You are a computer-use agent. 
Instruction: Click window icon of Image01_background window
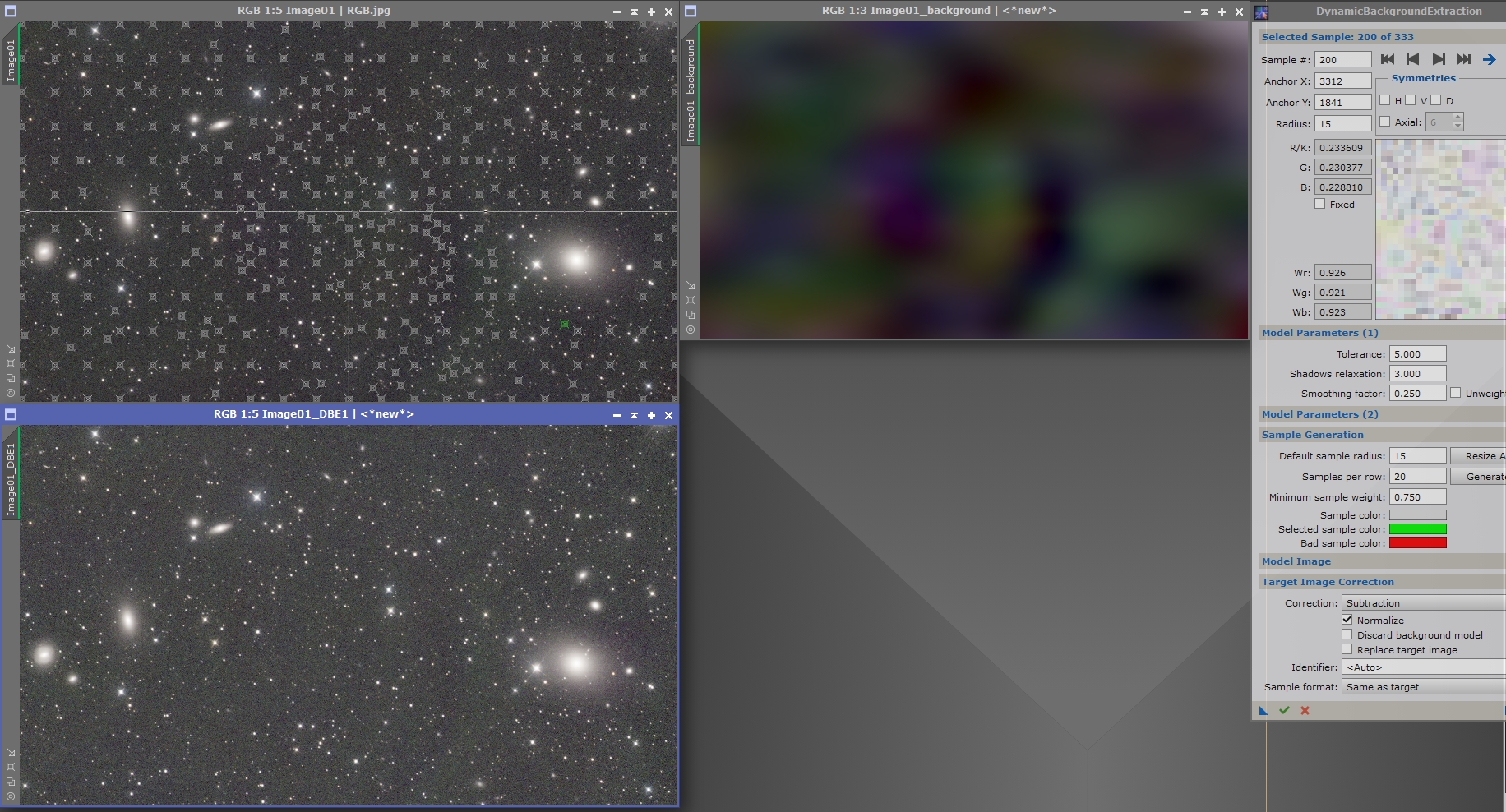(691, 12)
